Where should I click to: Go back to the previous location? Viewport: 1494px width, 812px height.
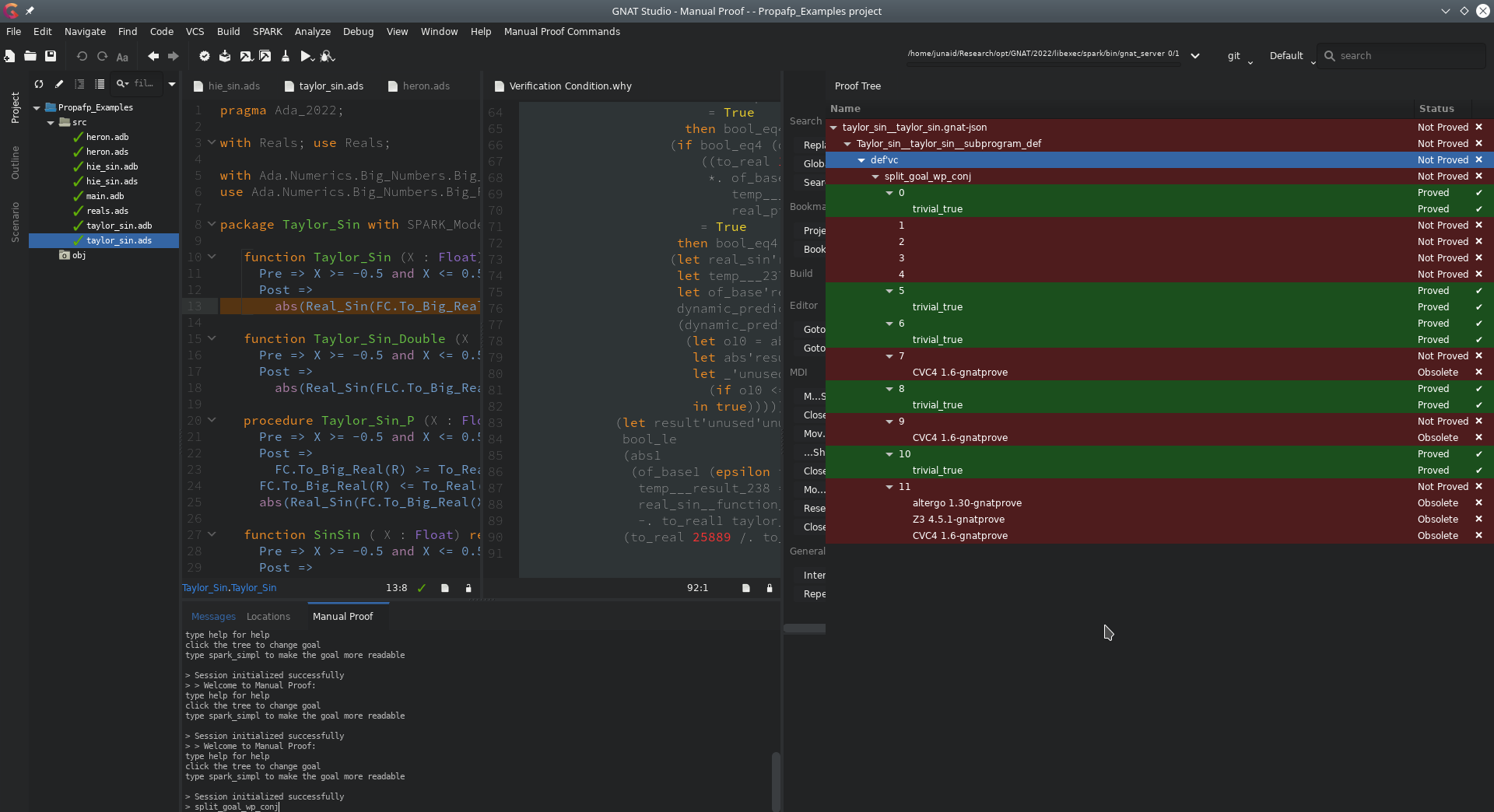click(x=153, y=56)
